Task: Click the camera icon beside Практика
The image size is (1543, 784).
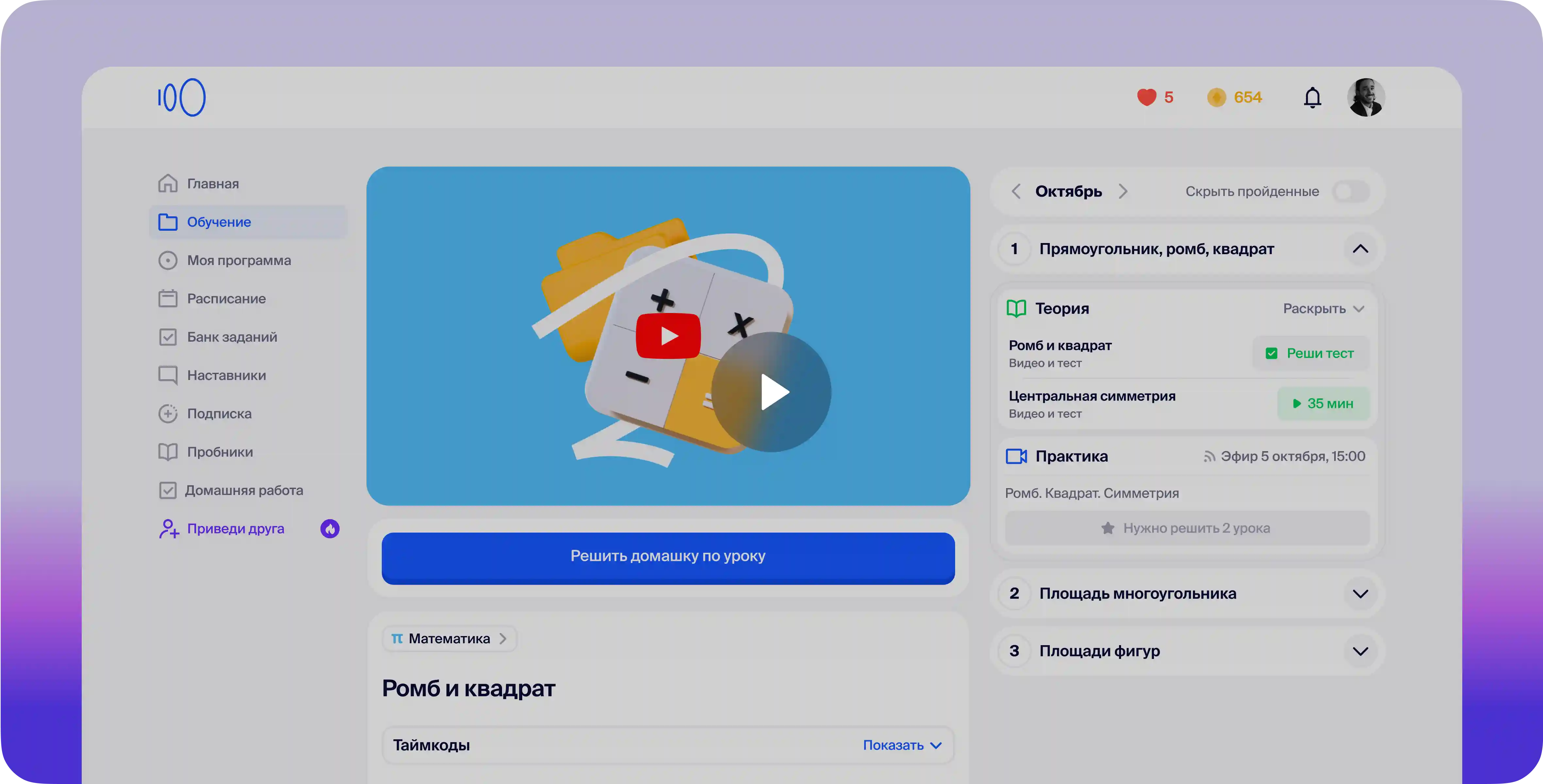Action: tap(1016, 456)
